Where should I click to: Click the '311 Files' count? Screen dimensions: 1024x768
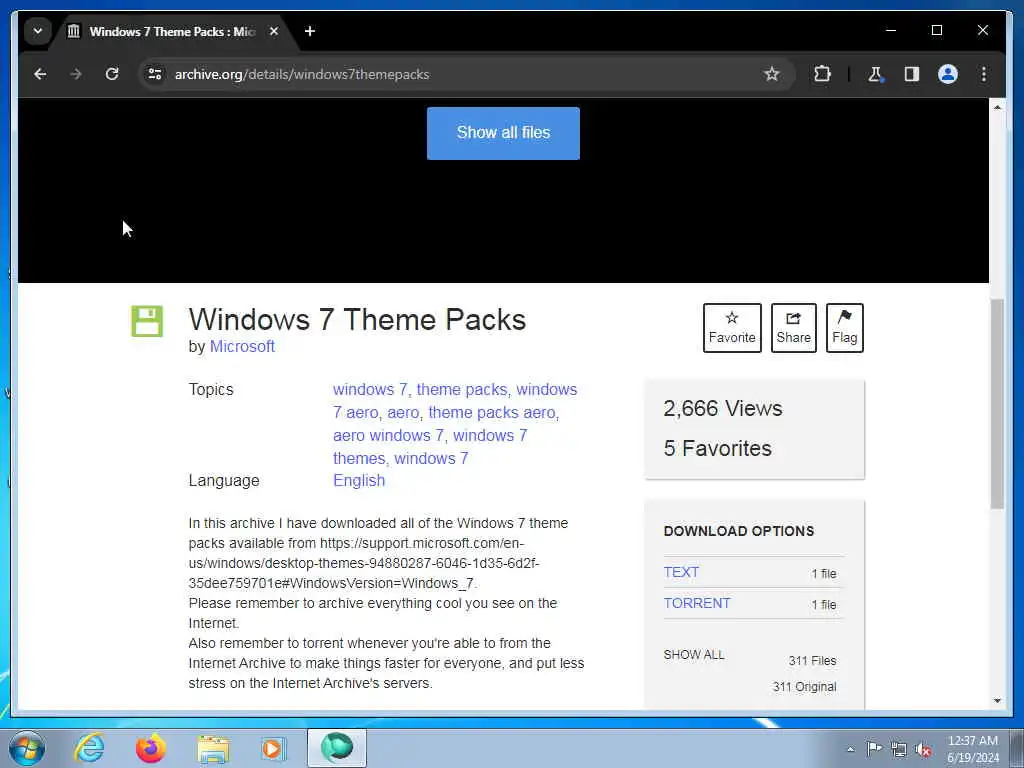point(812,661)
